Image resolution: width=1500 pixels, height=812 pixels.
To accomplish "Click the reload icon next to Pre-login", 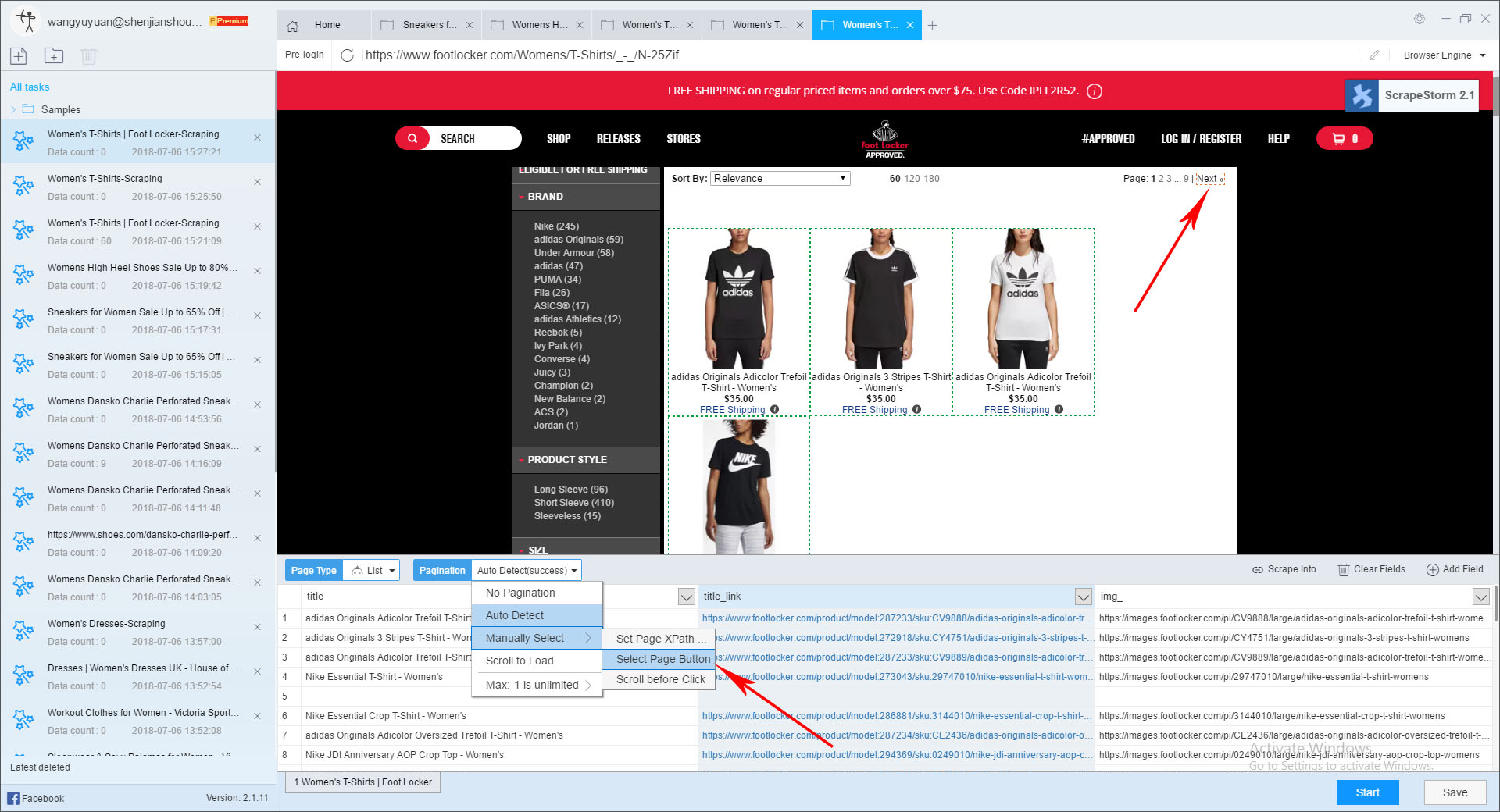I will (x=348, y=55).
